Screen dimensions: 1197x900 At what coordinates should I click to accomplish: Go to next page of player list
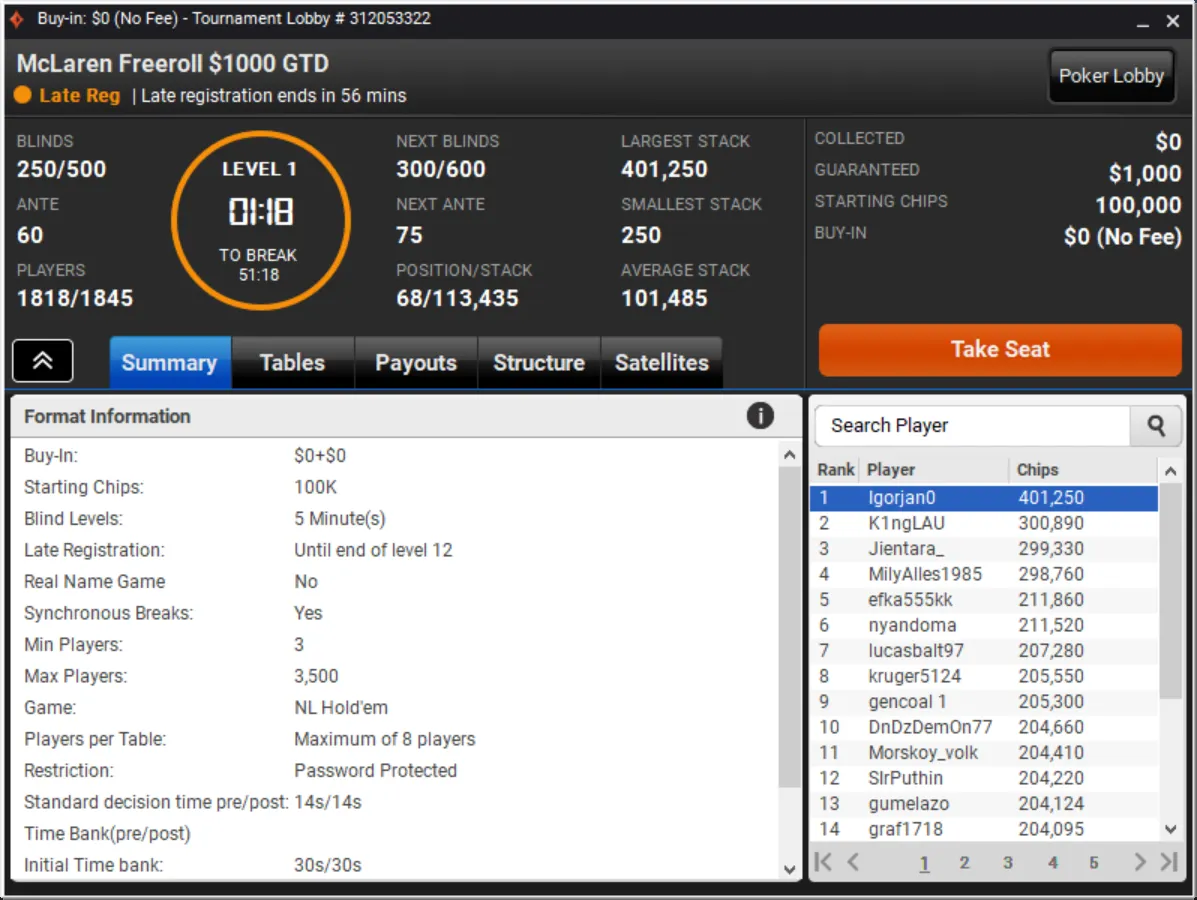[x=1139, y=862]
